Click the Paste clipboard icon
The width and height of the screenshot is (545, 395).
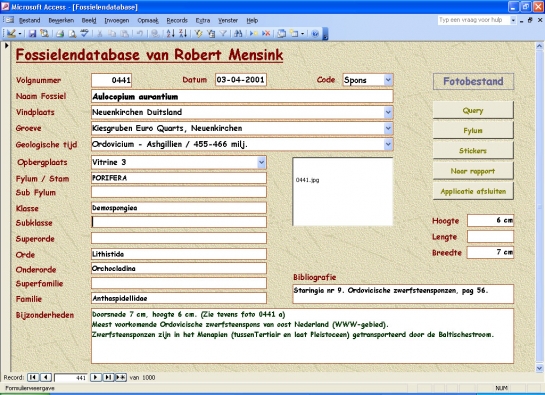124,33
